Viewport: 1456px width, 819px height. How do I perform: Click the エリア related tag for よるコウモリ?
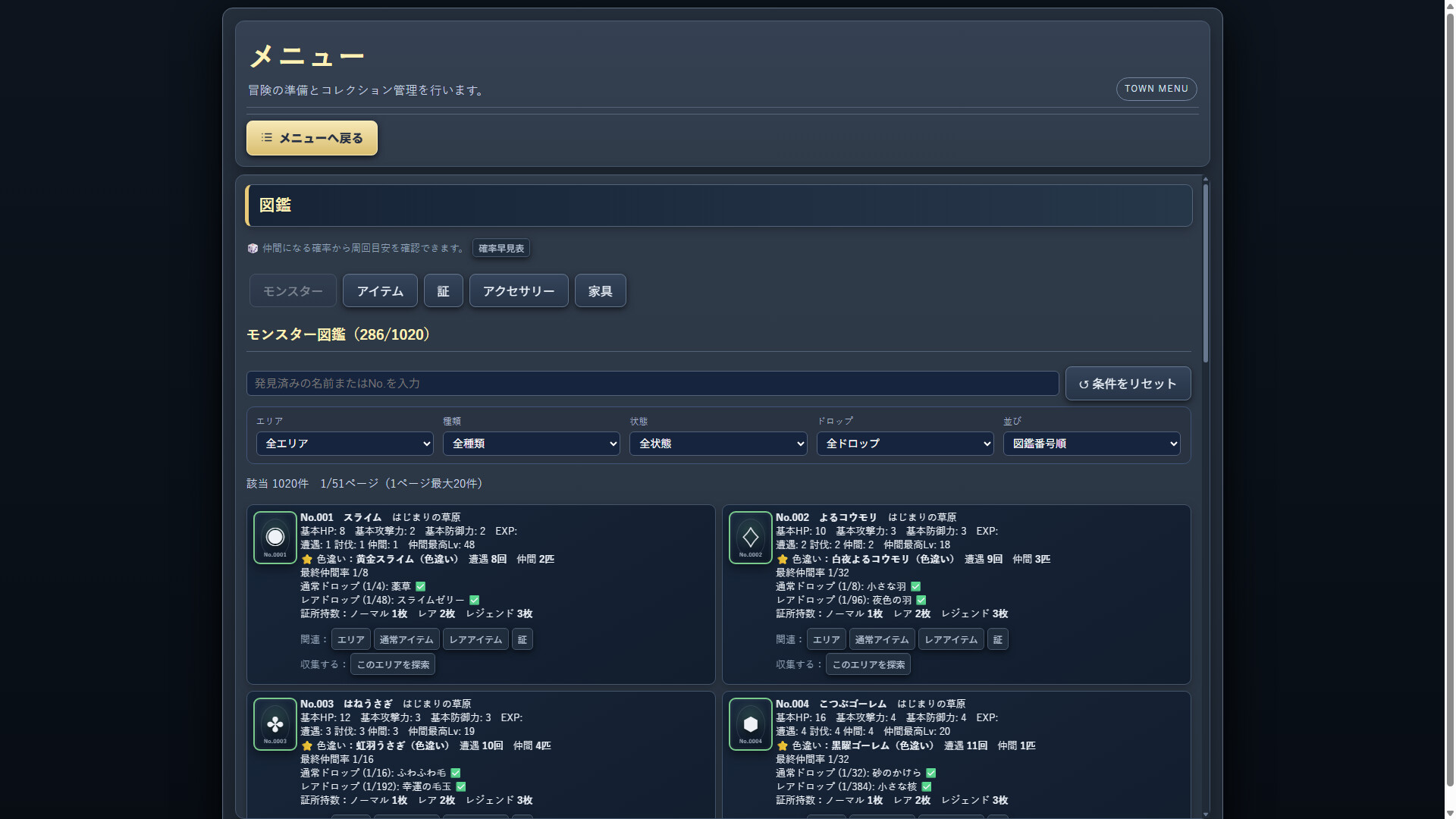coord(827,639)
